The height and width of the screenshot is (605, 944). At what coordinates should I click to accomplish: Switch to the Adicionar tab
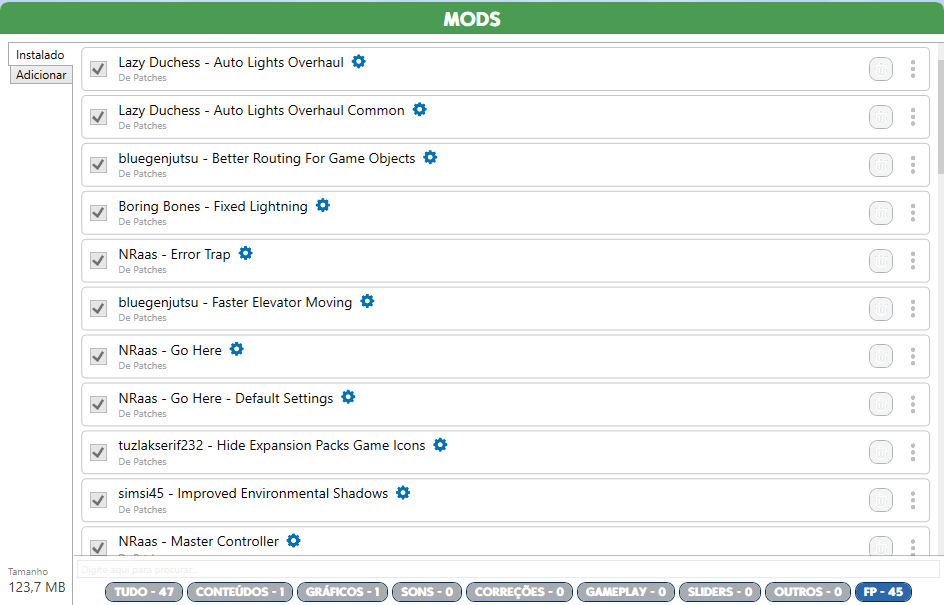41,75
